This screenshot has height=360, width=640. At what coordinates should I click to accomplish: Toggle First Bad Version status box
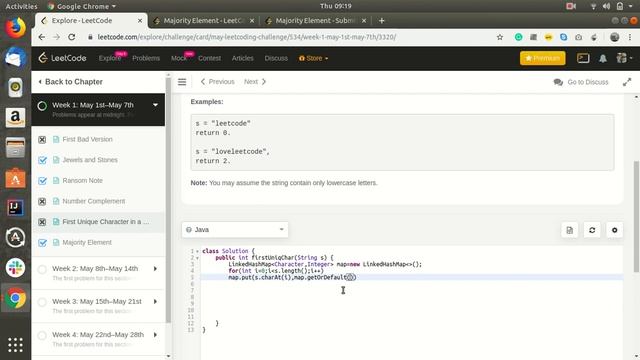pyautogui.click(x=42, y=140)
